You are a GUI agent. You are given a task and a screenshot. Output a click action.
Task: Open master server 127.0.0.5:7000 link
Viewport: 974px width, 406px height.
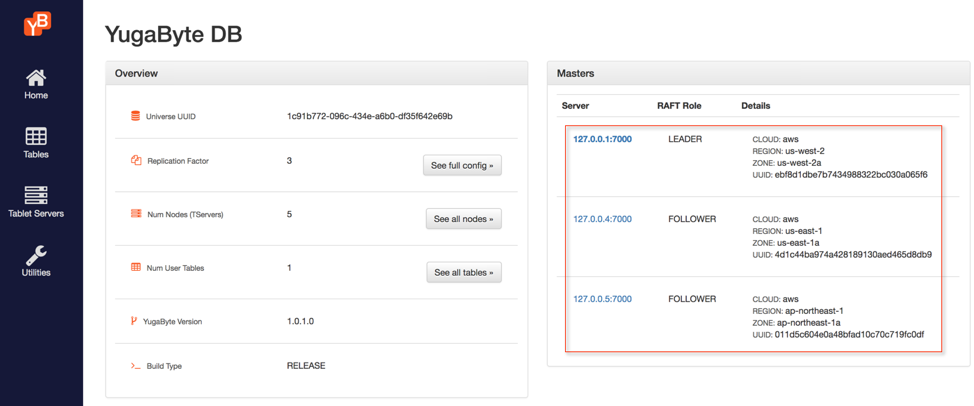point(602,299)
